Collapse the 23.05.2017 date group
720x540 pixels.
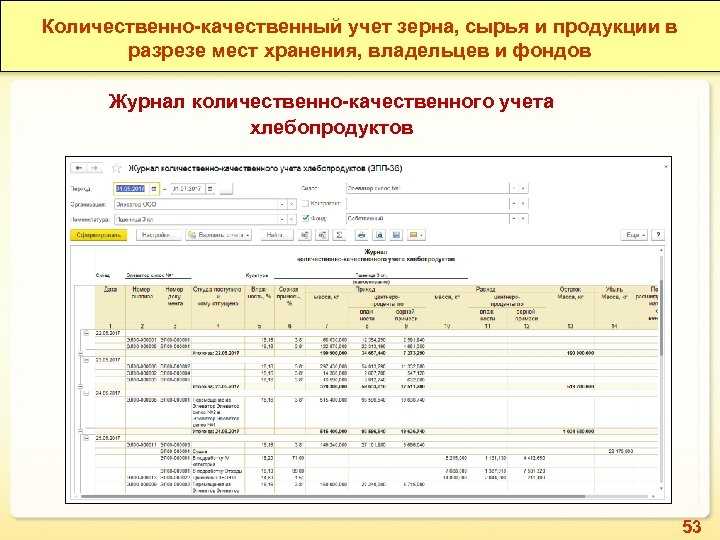coord(86,360)
